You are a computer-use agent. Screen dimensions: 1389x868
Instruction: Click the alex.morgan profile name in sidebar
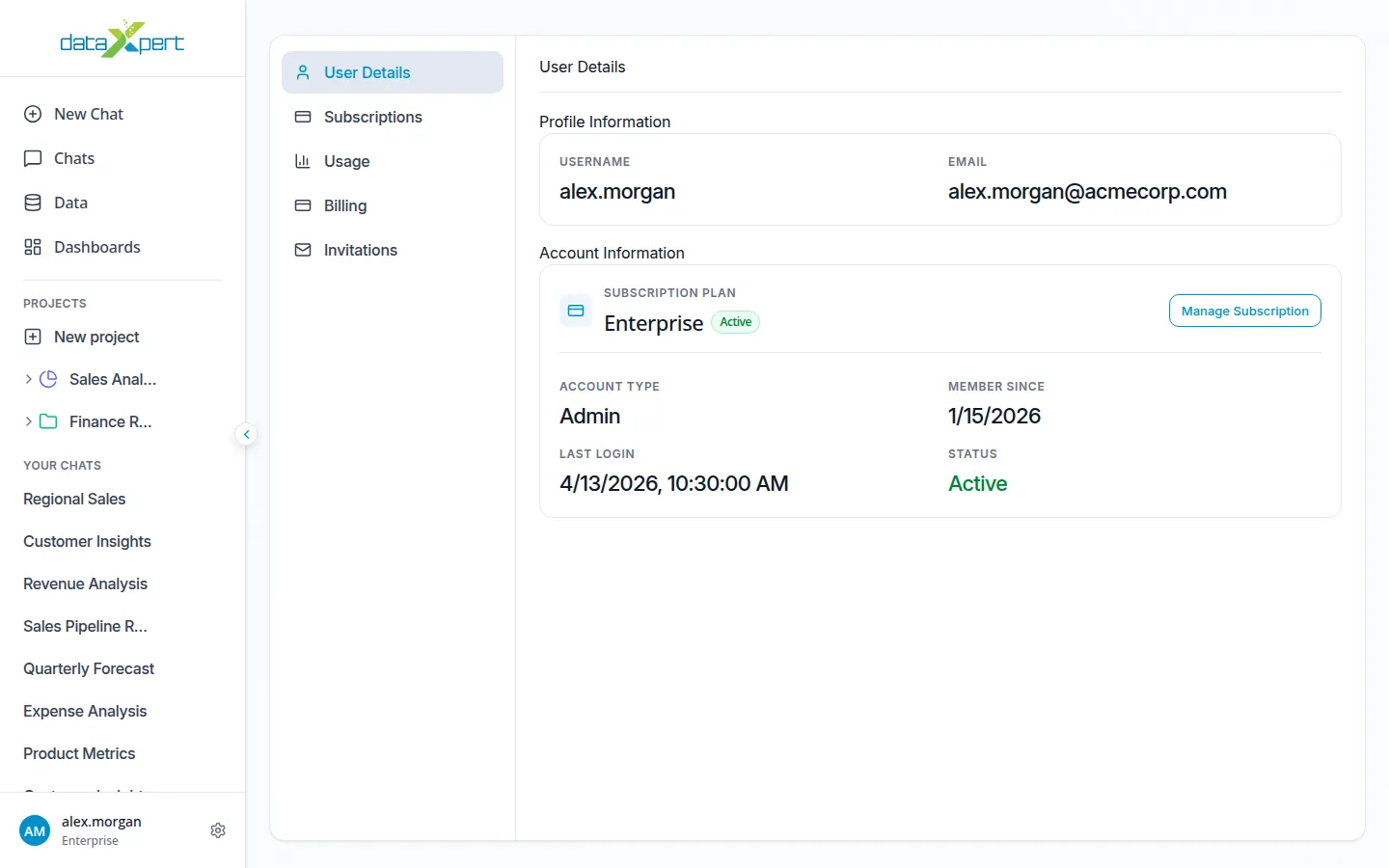[101, 822]
